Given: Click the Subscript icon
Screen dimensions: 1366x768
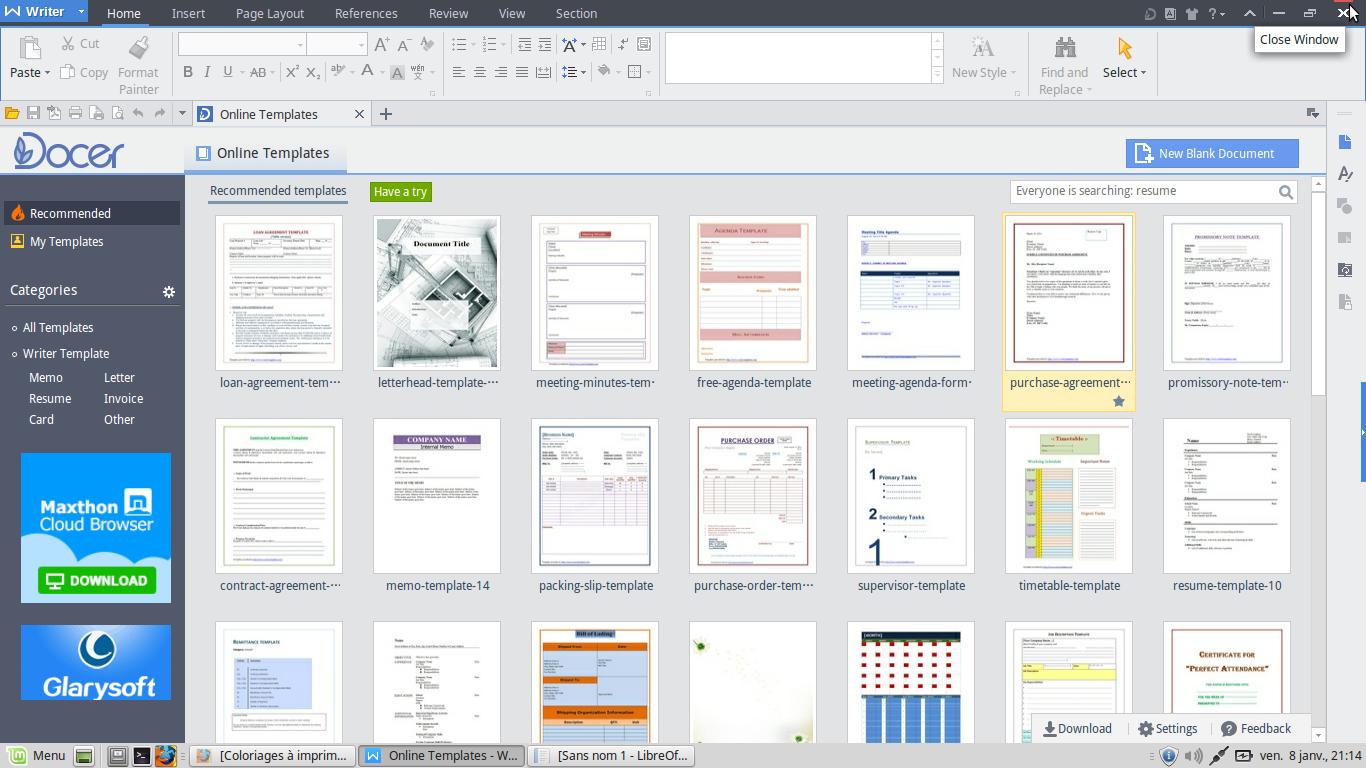Looking at the screenshot, I should point(313,72).
